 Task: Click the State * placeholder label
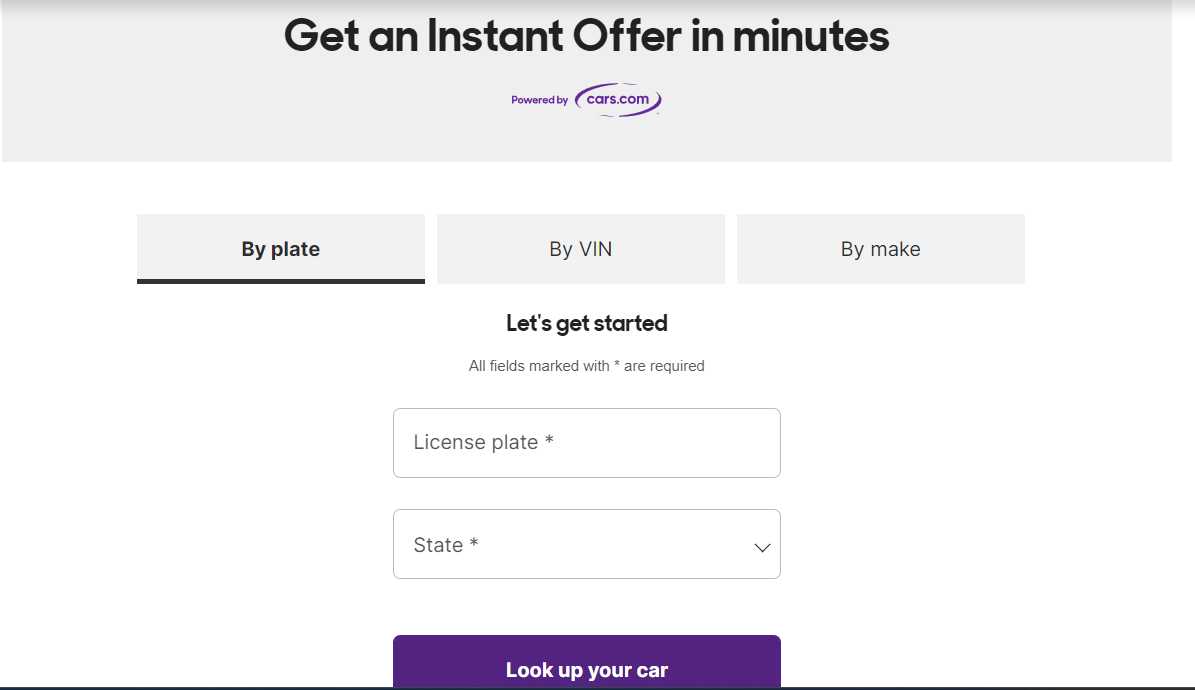tap(446, 544)
